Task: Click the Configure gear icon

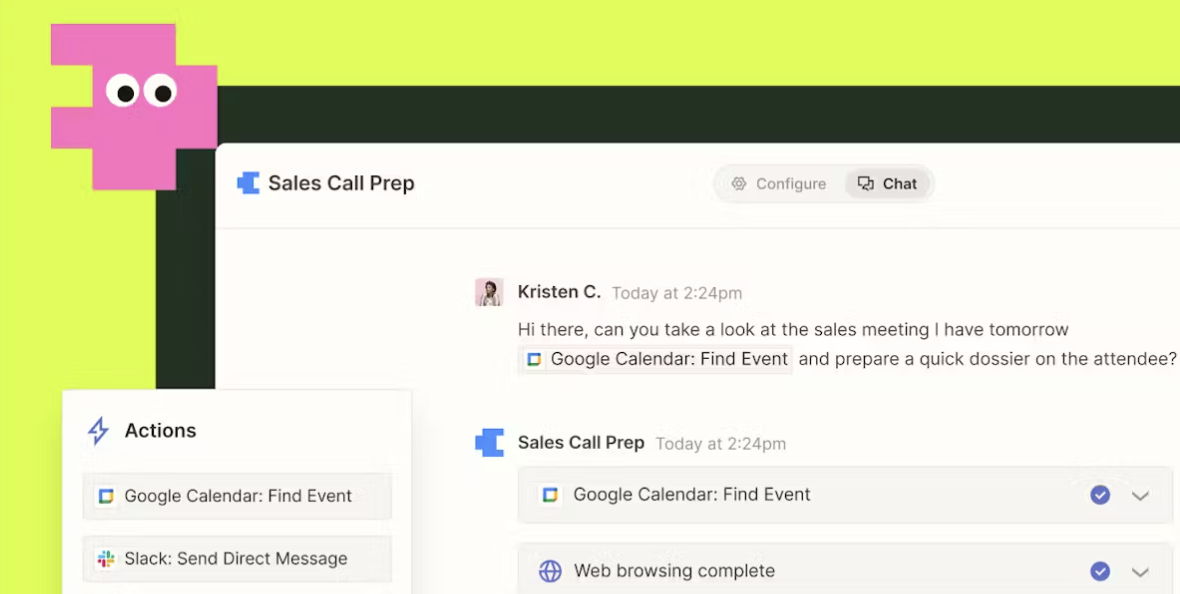Action: [739, 184]
